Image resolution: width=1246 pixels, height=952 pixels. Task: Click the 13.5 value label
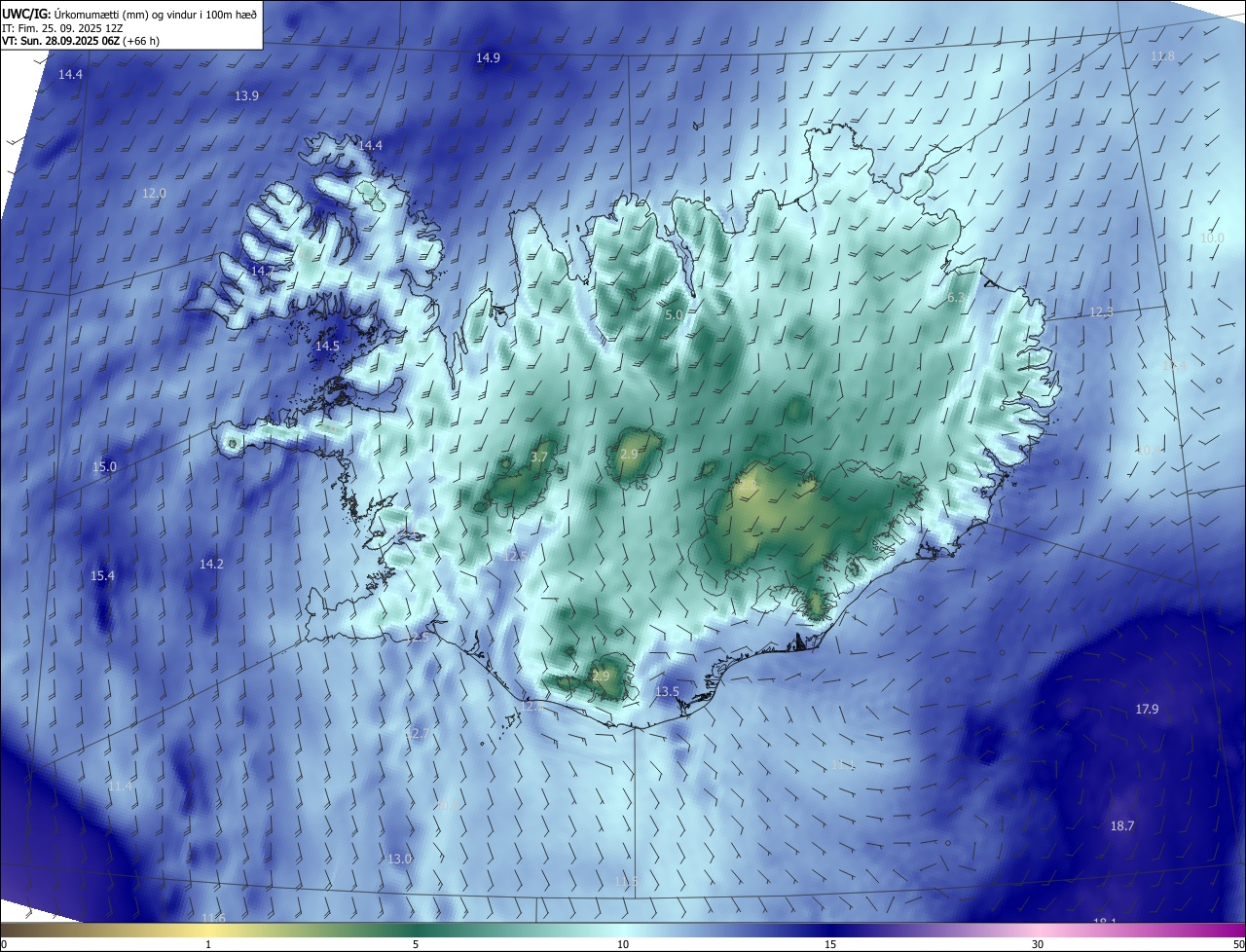667,691
